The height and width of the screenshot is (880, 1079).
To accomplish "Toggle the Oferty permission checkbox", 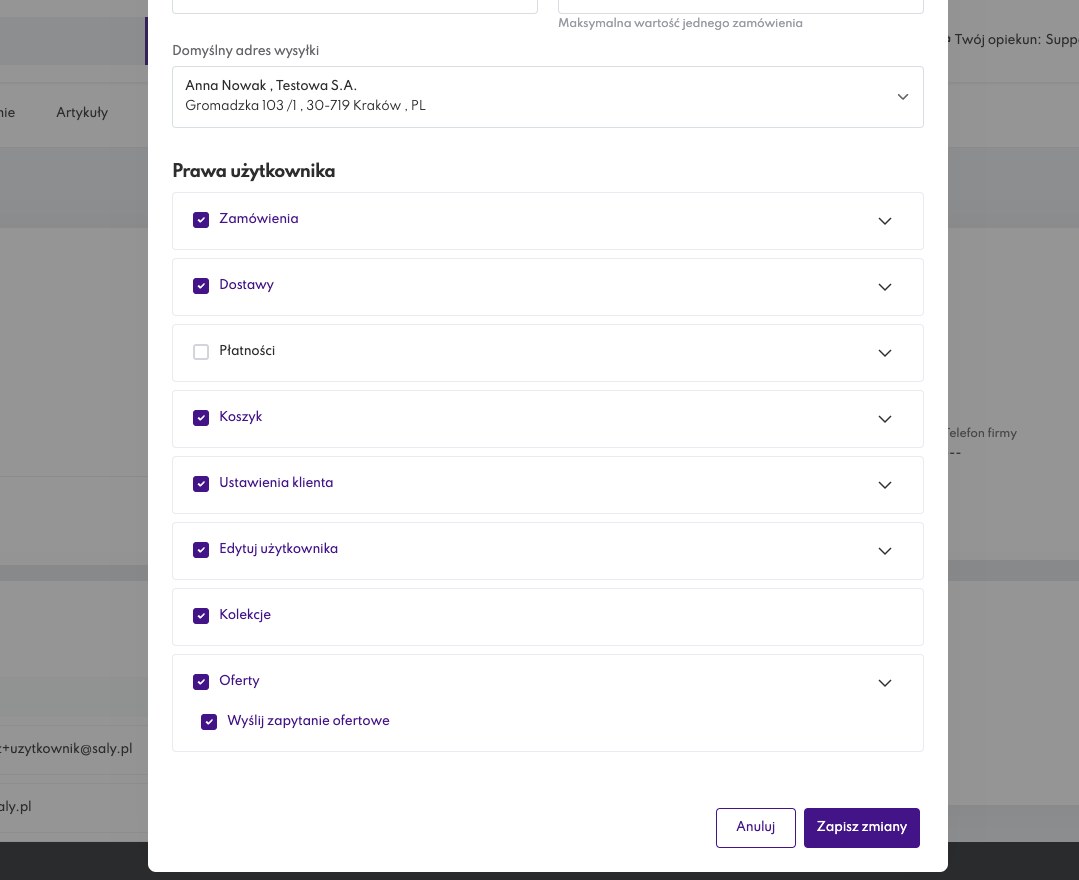I will click(201, 682).
